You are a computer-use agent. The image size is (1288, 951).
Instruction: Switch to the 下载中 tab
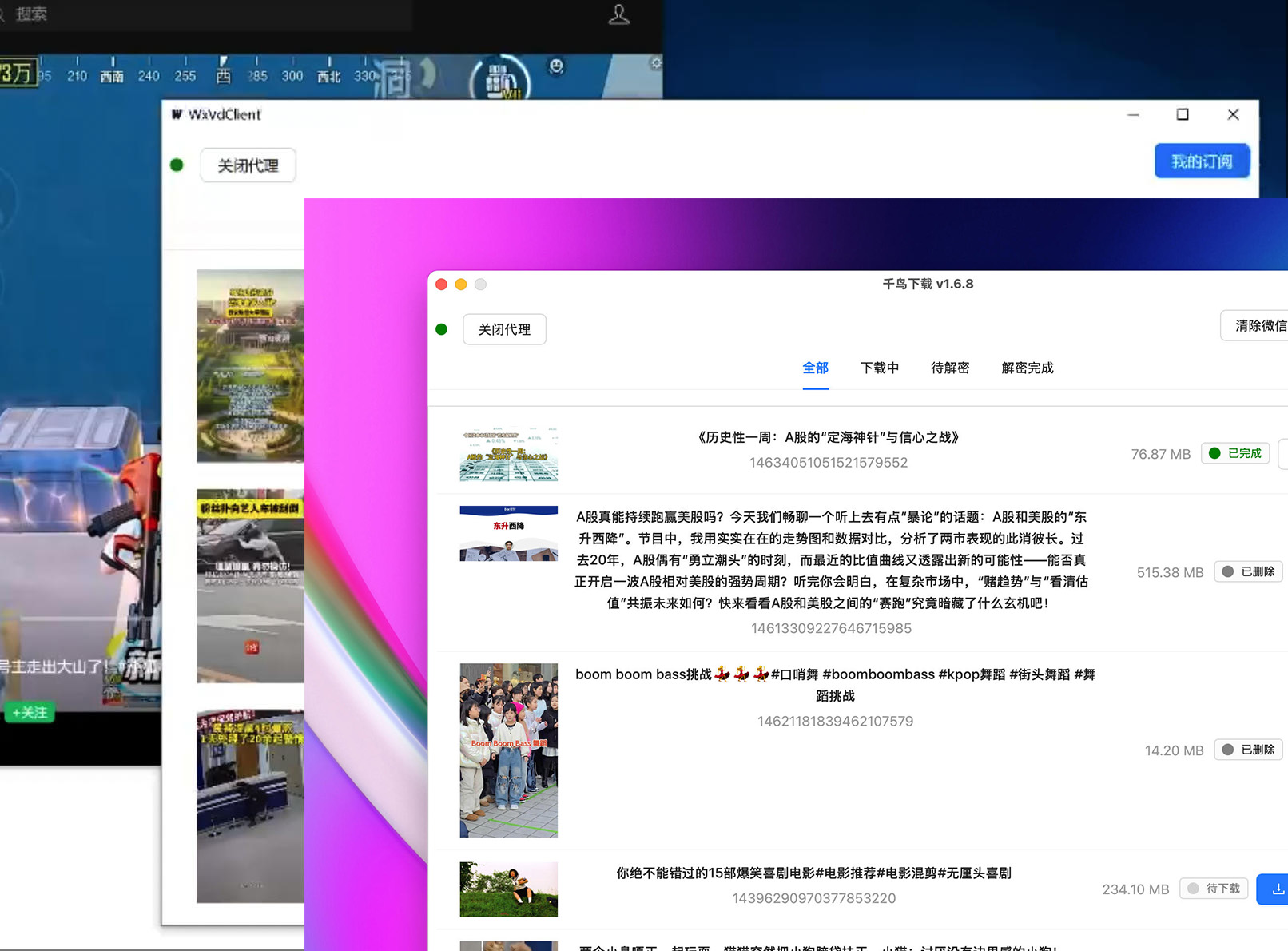pyautogui.click(x=879, y=368)
